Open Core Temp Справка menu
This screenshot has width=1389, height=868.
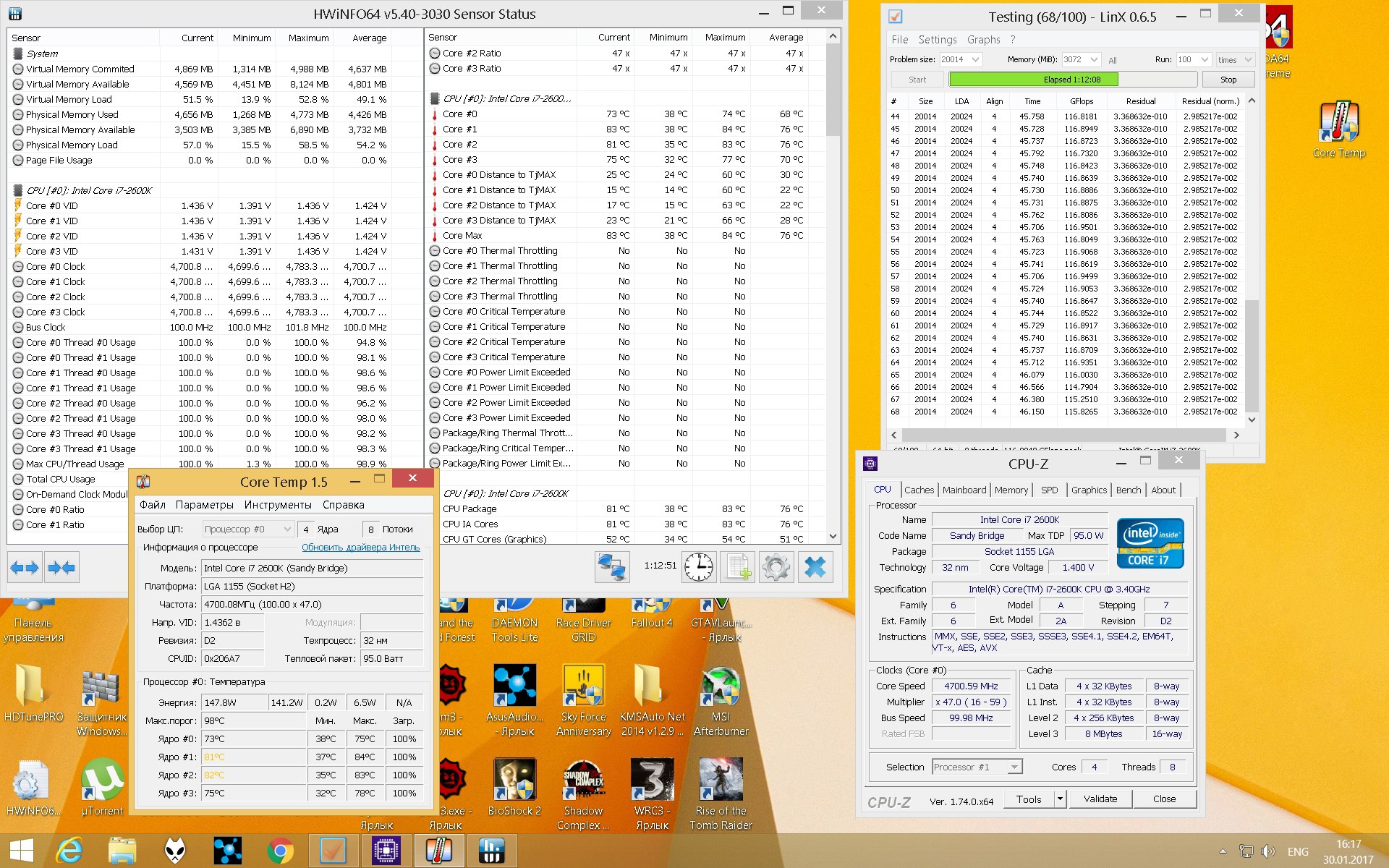(344, 505)
